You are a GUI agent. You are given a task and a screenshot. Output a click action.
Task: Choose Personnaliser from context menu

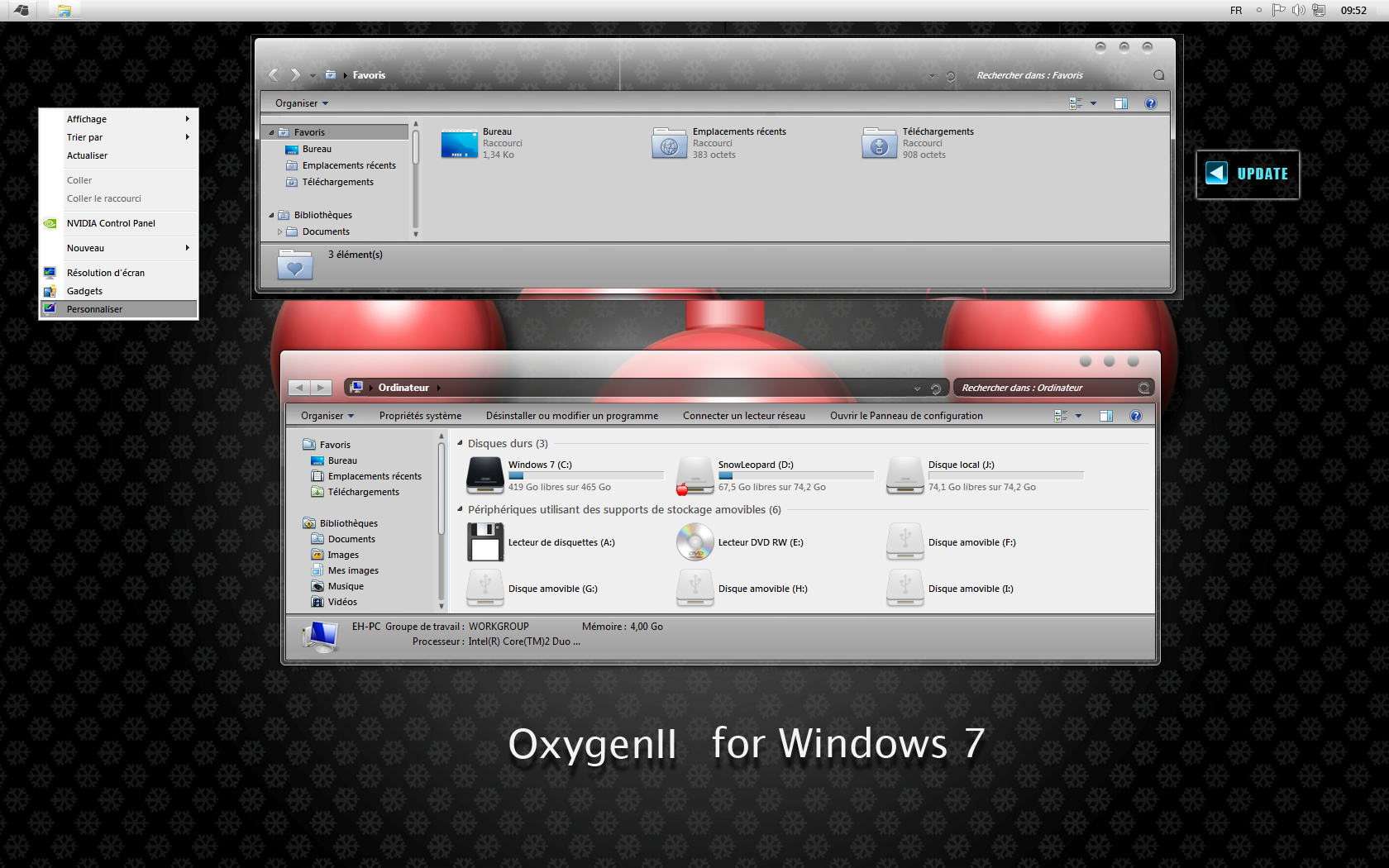pyautogui.click(x=118, y=309)
